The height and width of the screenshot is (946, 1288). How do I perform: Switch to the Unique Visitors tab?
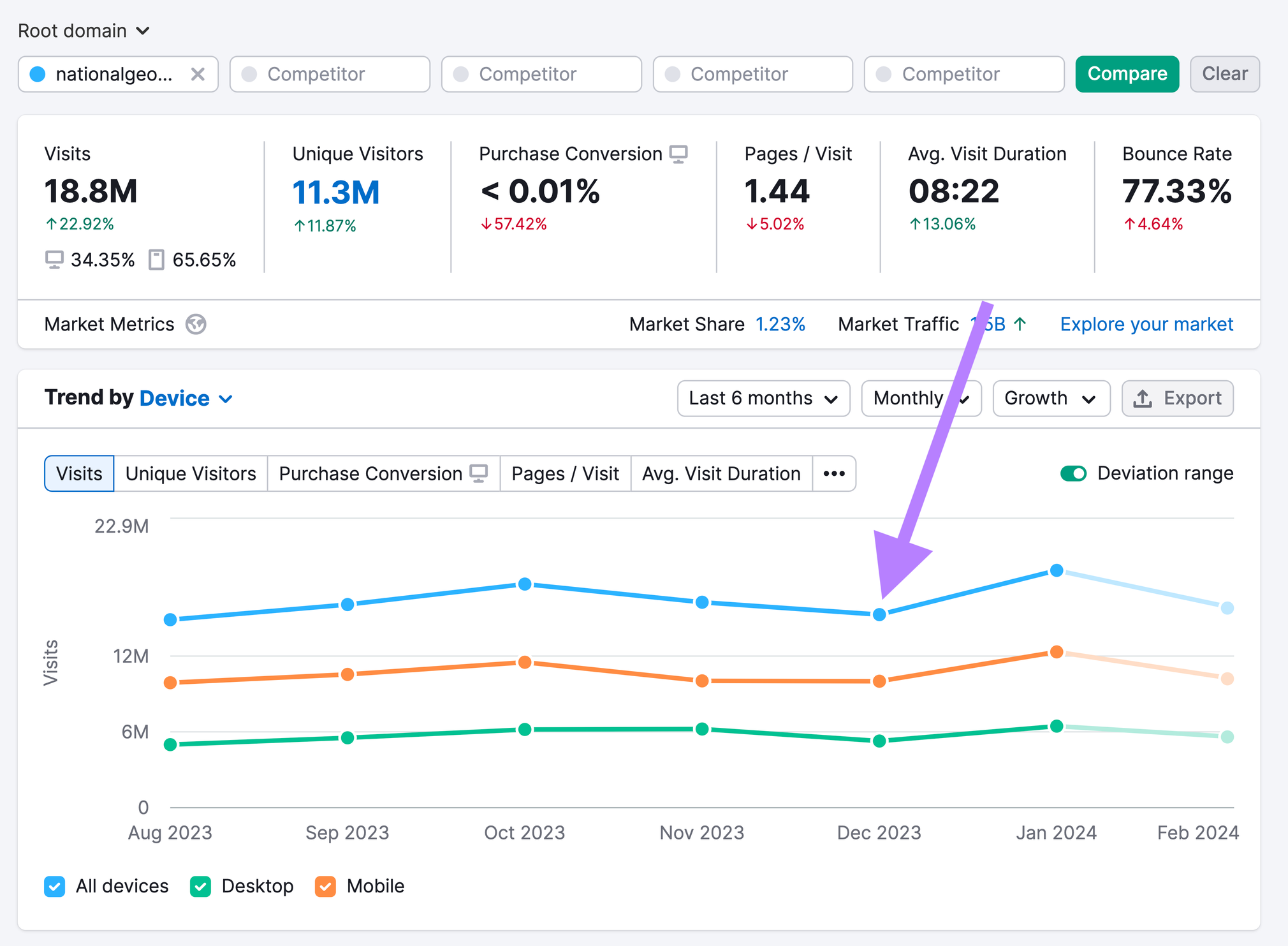[191, 473]
